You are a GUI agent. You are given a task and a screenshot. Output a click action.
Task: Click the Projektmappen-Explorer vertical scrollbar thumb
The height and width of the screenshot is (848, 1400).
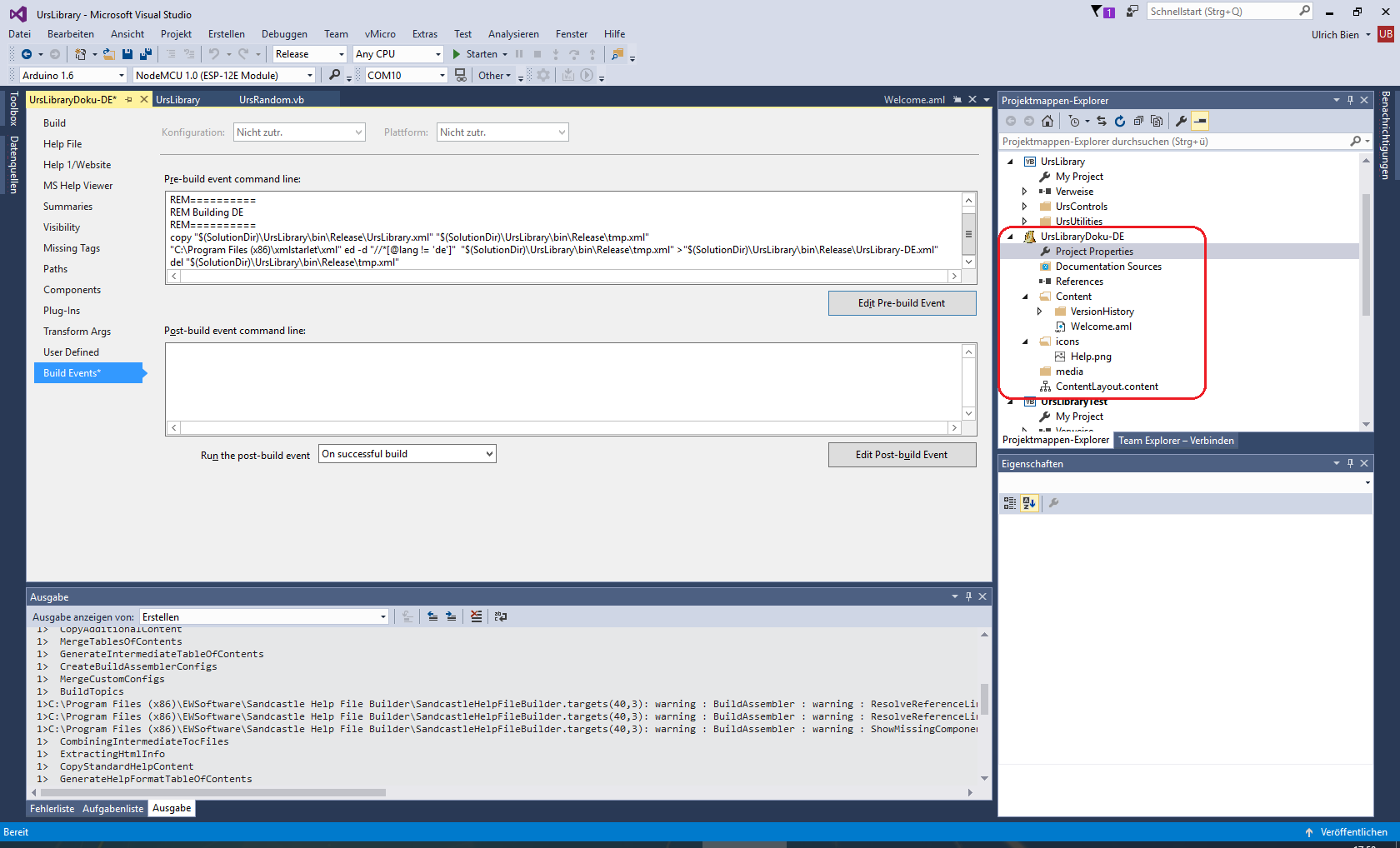coord(1366,254)
